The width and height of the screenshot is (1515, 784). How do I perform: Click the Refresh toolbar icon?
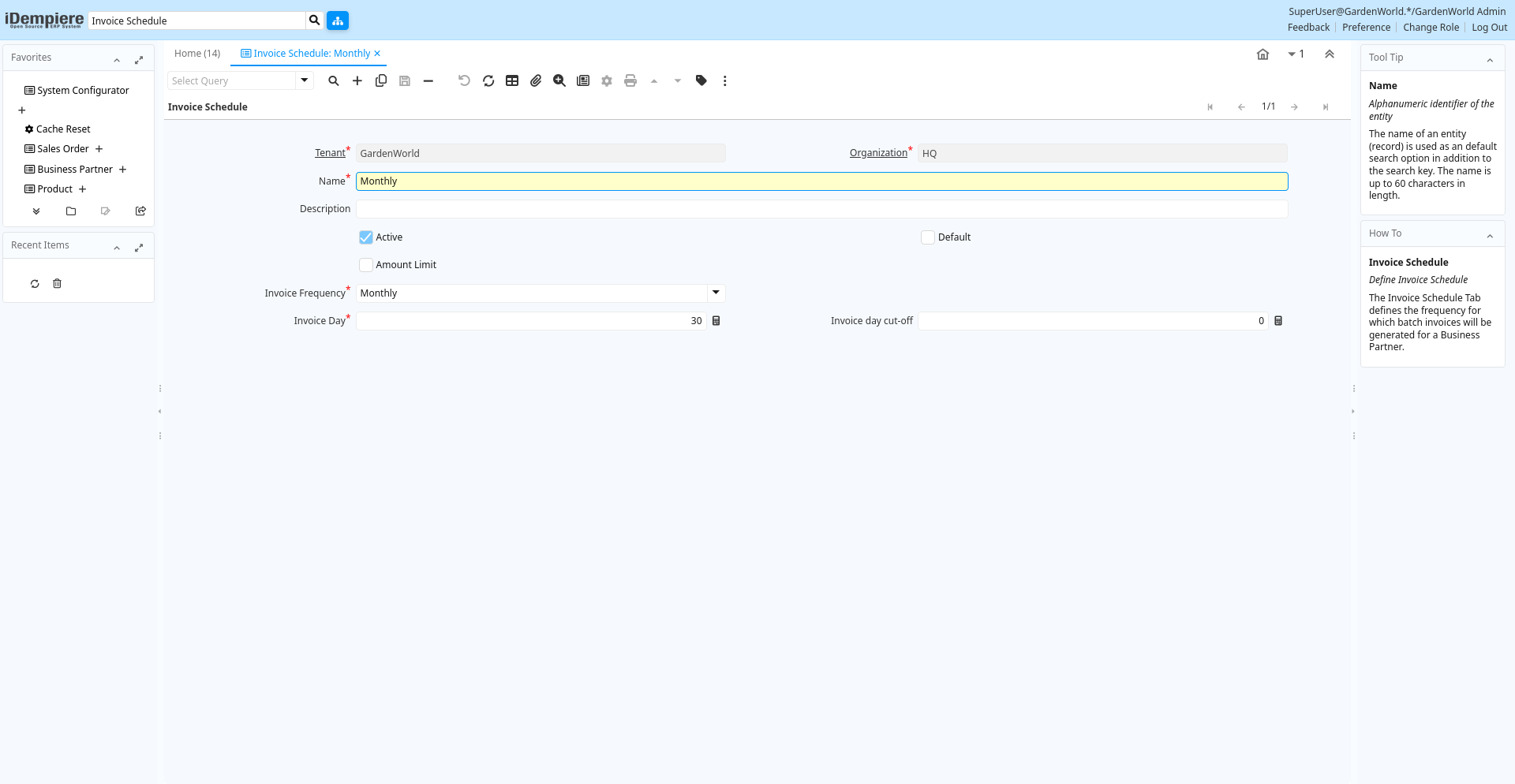(488, 80)
